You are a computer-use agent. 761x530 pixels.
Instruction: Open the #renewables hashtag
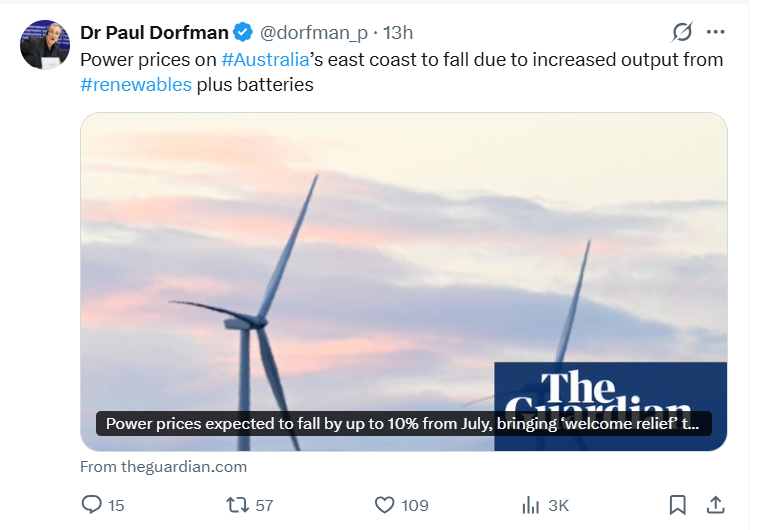(136, 85)
